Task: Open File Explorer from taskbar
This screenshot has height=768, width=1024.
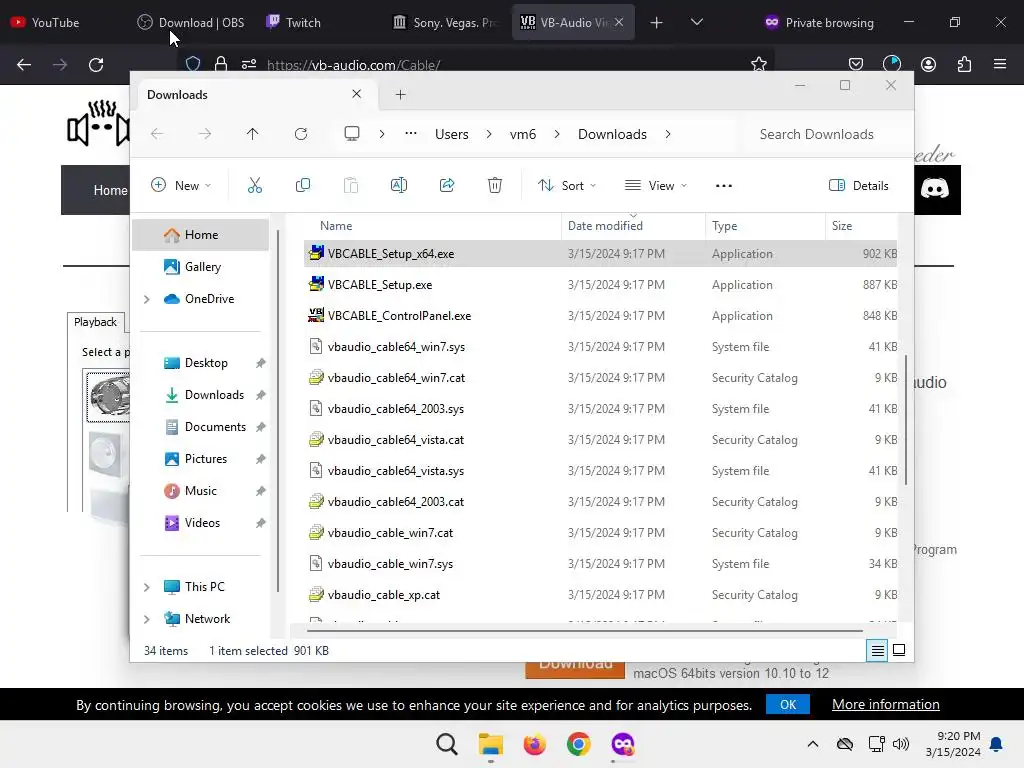Action: tap(490, 744)
